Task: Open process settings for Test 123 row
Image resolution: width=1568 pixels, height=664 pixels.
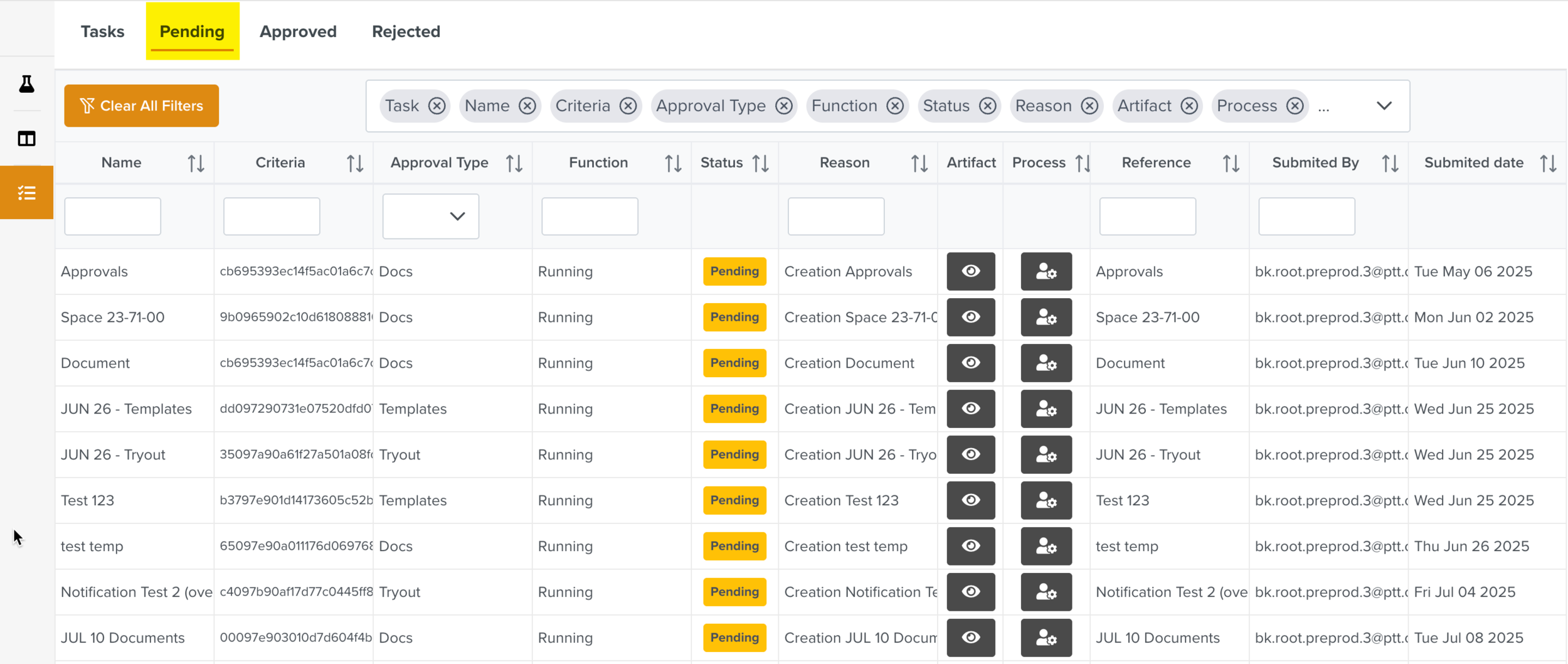Action: coord(1046,501)
